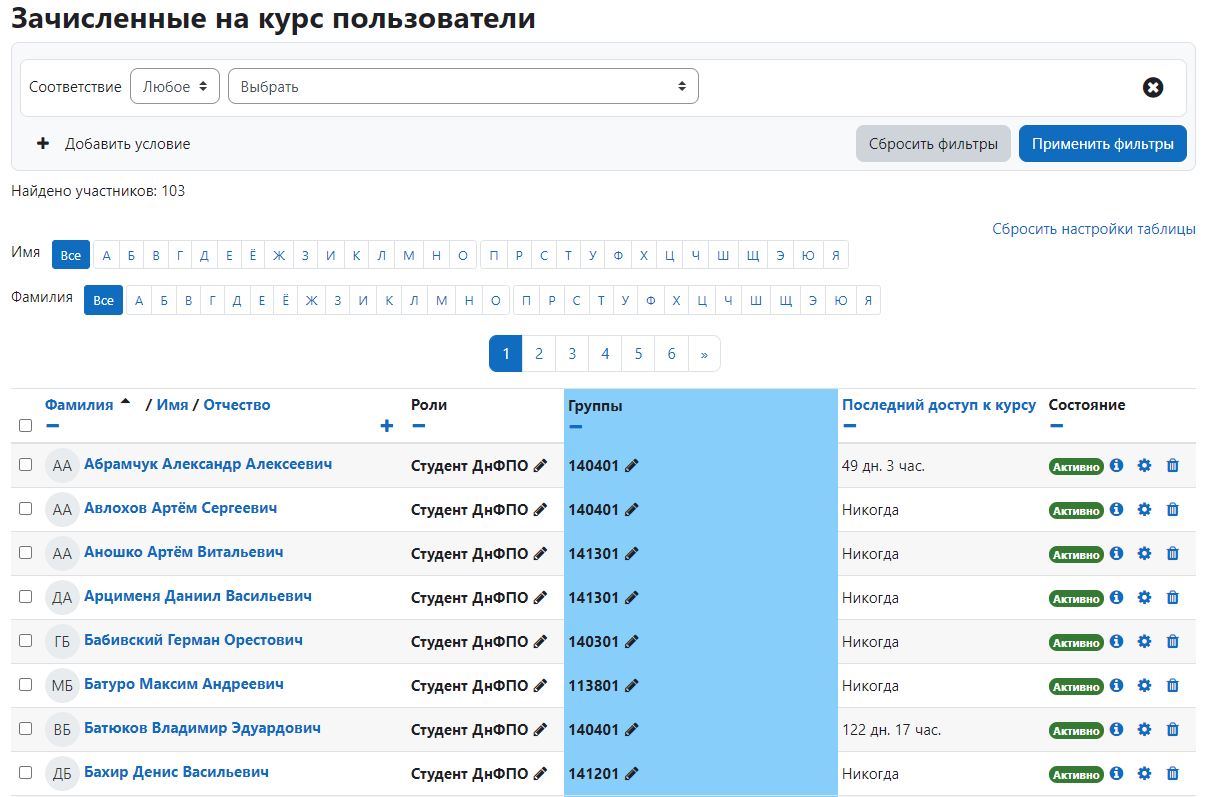Viewport: 1211px width, 797px height.
Task: Select checkbox for Авлохов Артём Сергеевич
Action: pos(26,509)
